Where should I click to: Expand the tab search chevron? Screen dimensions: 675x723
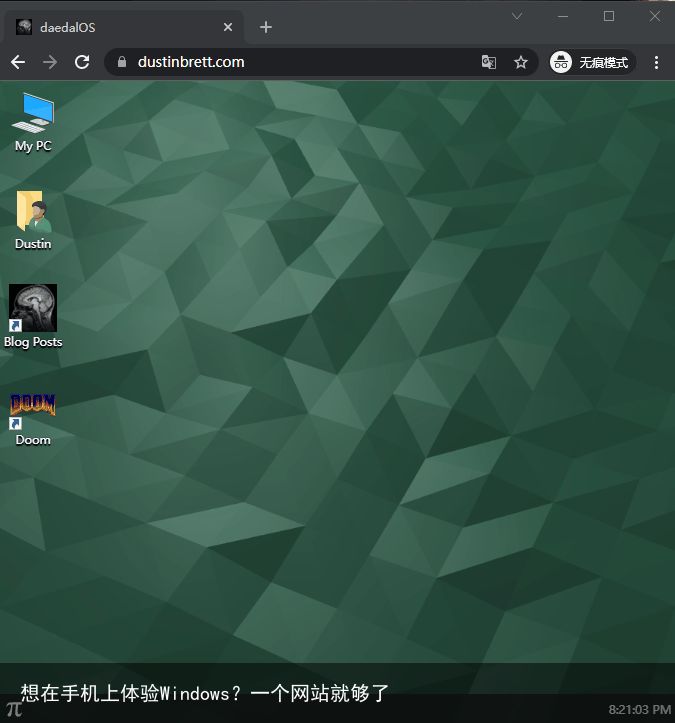pyautogui.click(x=517, y=17)
